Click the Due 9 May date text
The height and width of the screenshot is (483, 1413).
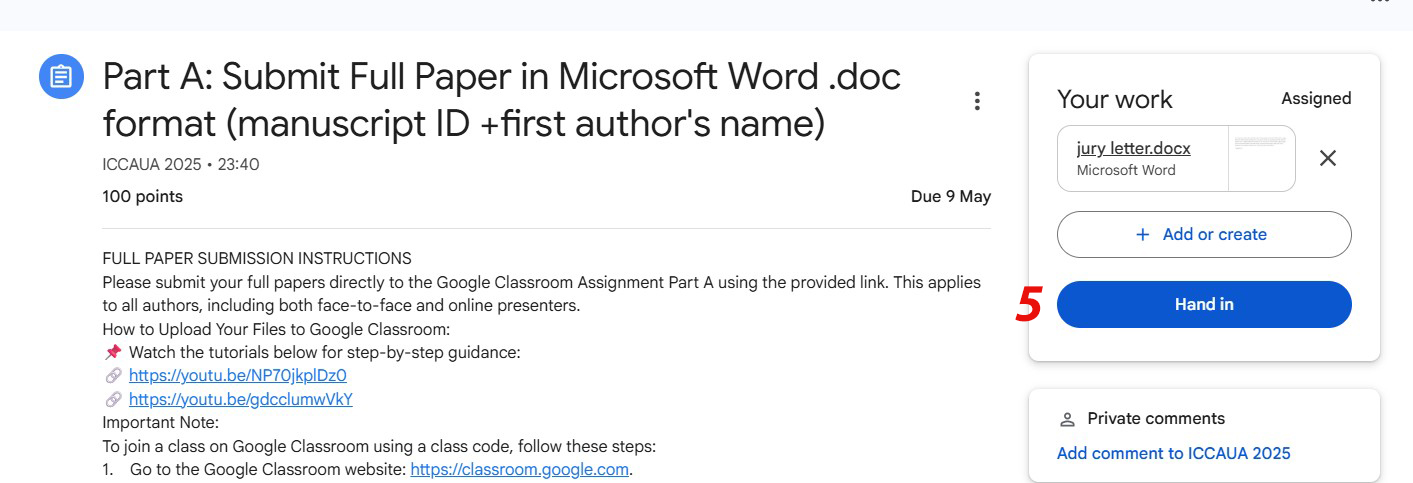coord(950,196)
